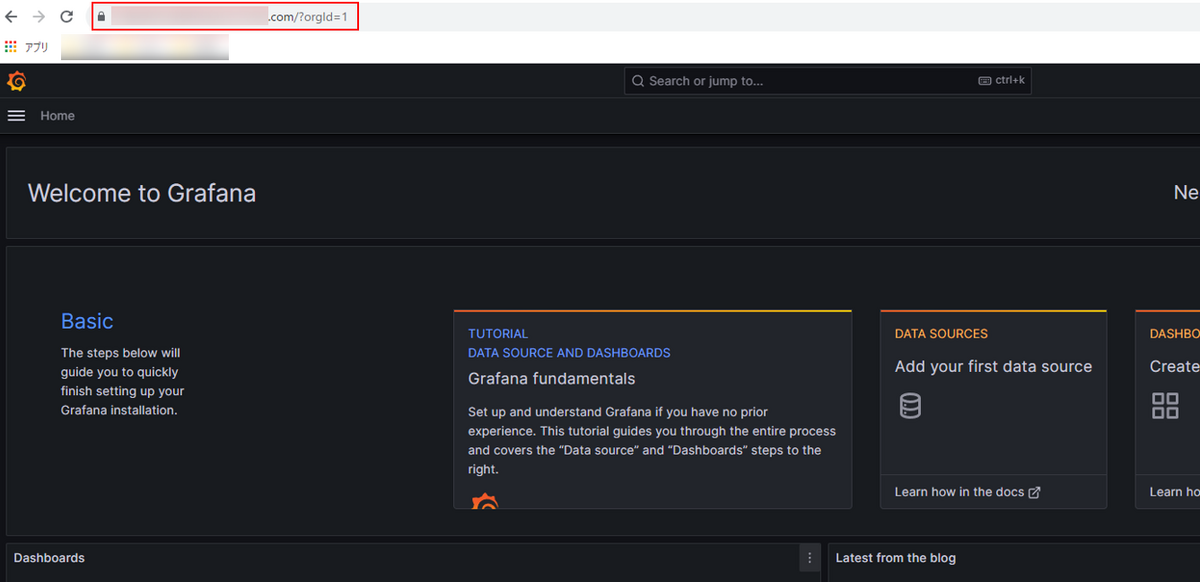Click the Grafana icon inside the tutorial card
This screenshot has width=1200, height=582.
tap(485, 502)
